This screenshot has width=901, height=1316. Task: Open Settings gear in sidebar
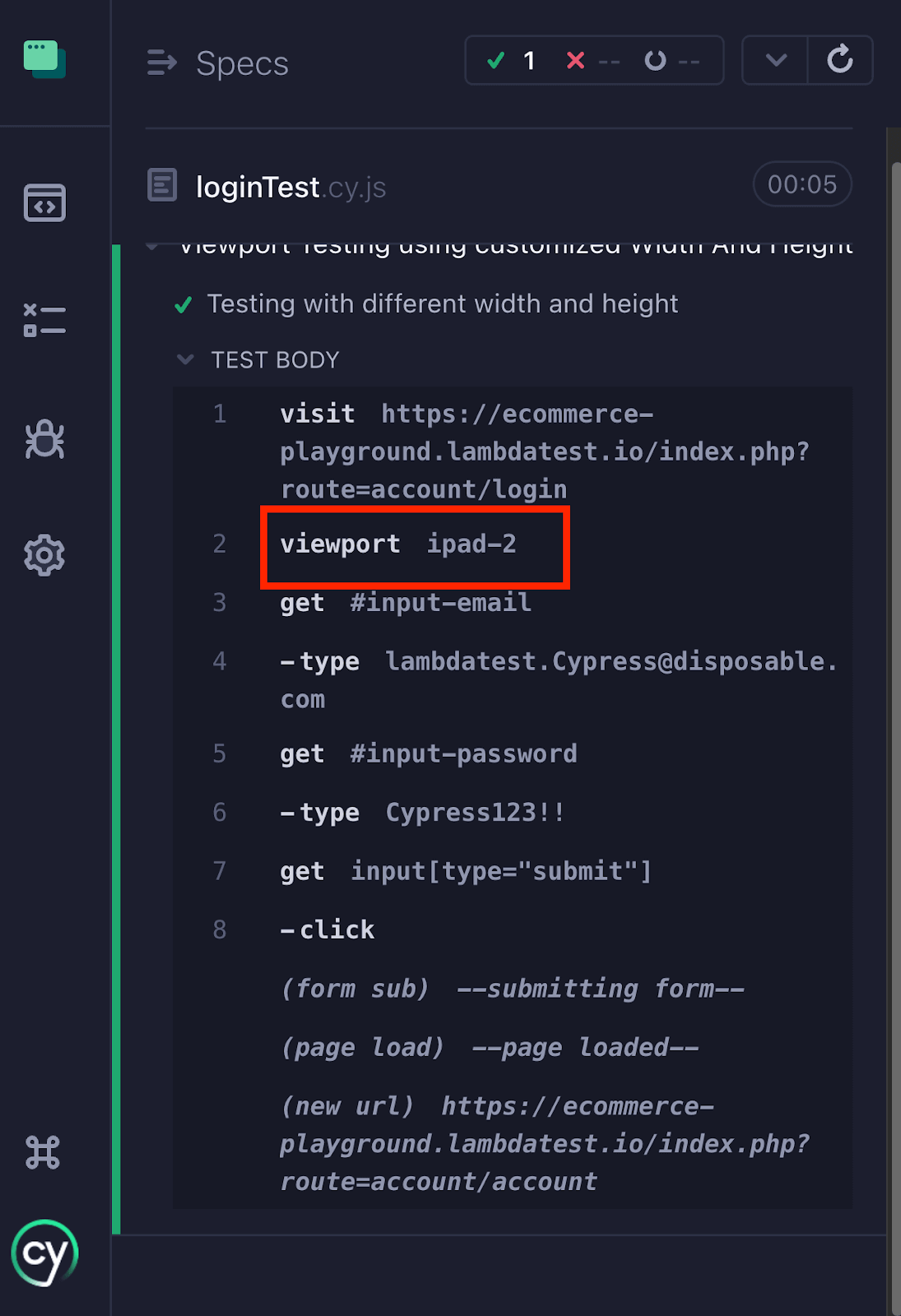pyautogui.click(x=44, y=556)
